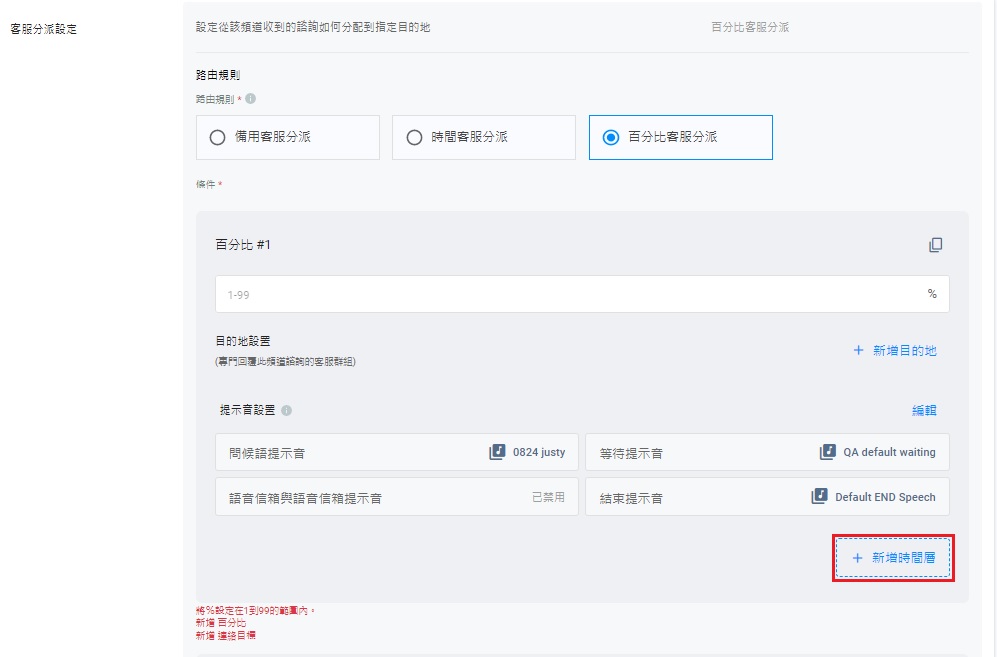Click the QA default waiting audio name
The image size is (997, 657).
pyautogui.click(x=890, y=452)
